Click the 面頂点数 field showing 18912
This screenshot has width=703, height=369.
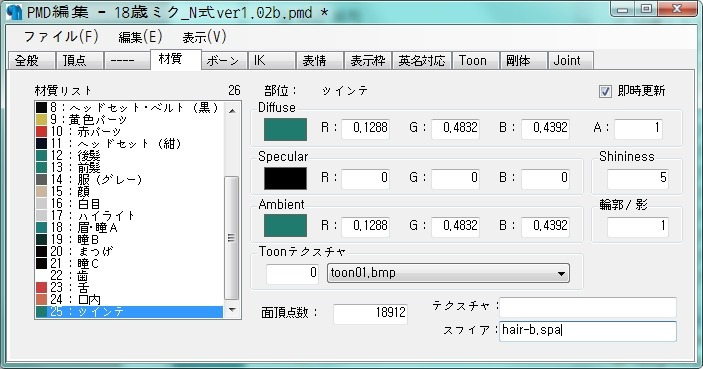(x=370, y=313)
